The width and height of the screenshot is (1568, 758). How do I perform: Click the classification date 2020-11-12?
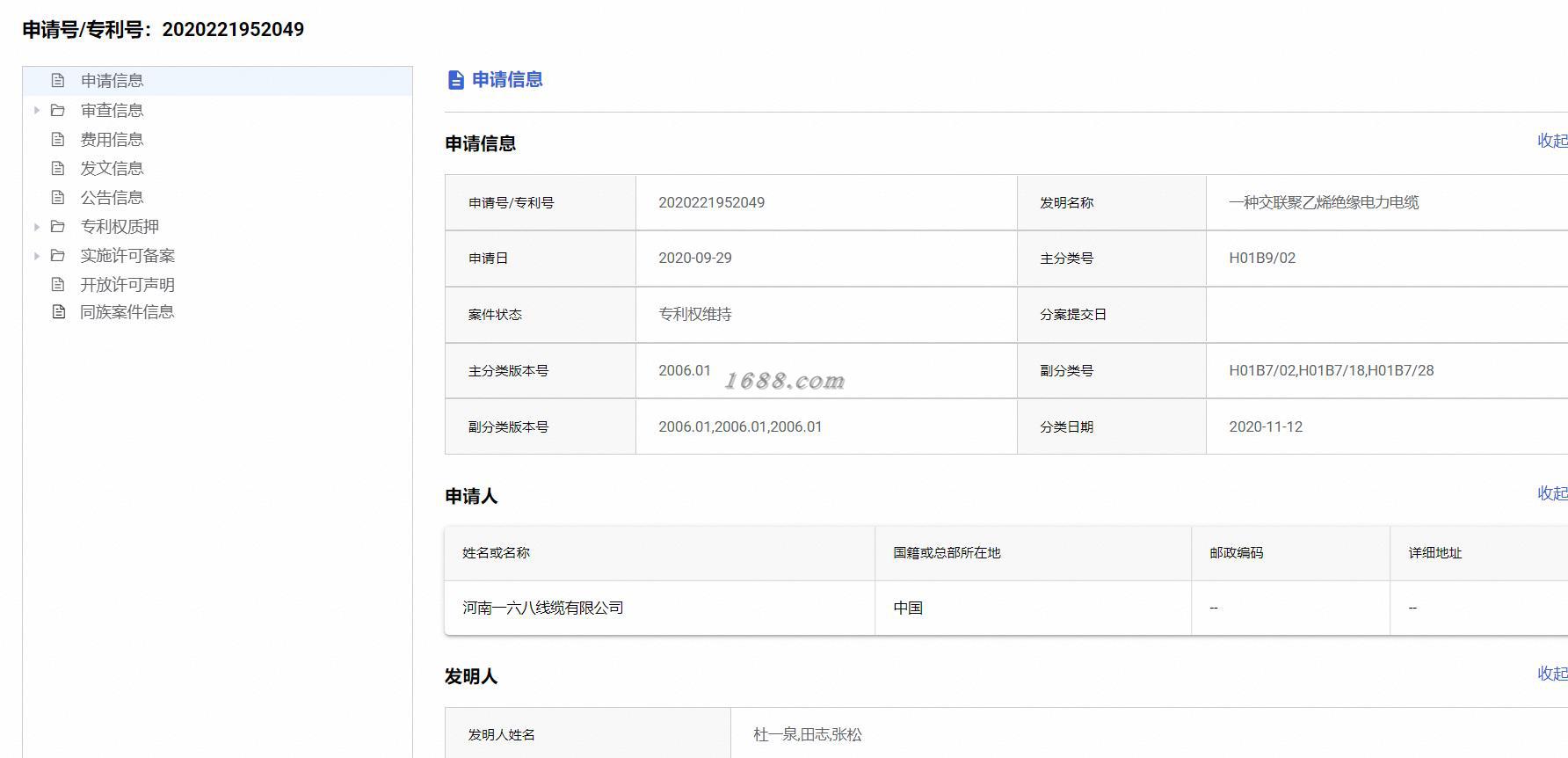(x=1266, y=427)
